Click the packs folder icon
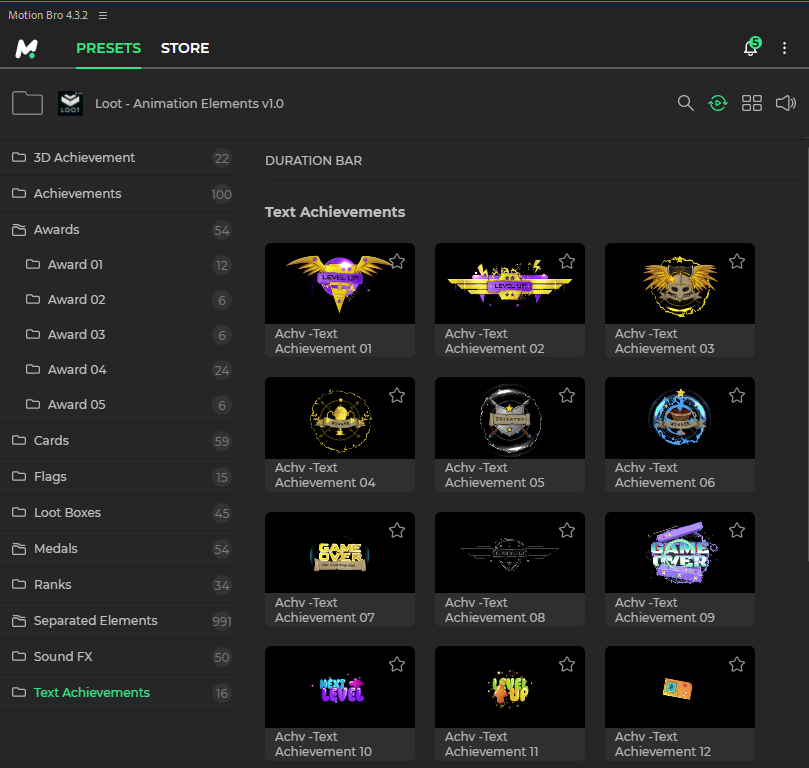Image resolution: width=809 pixels, height=768 pixels. (x=27, y=103)
